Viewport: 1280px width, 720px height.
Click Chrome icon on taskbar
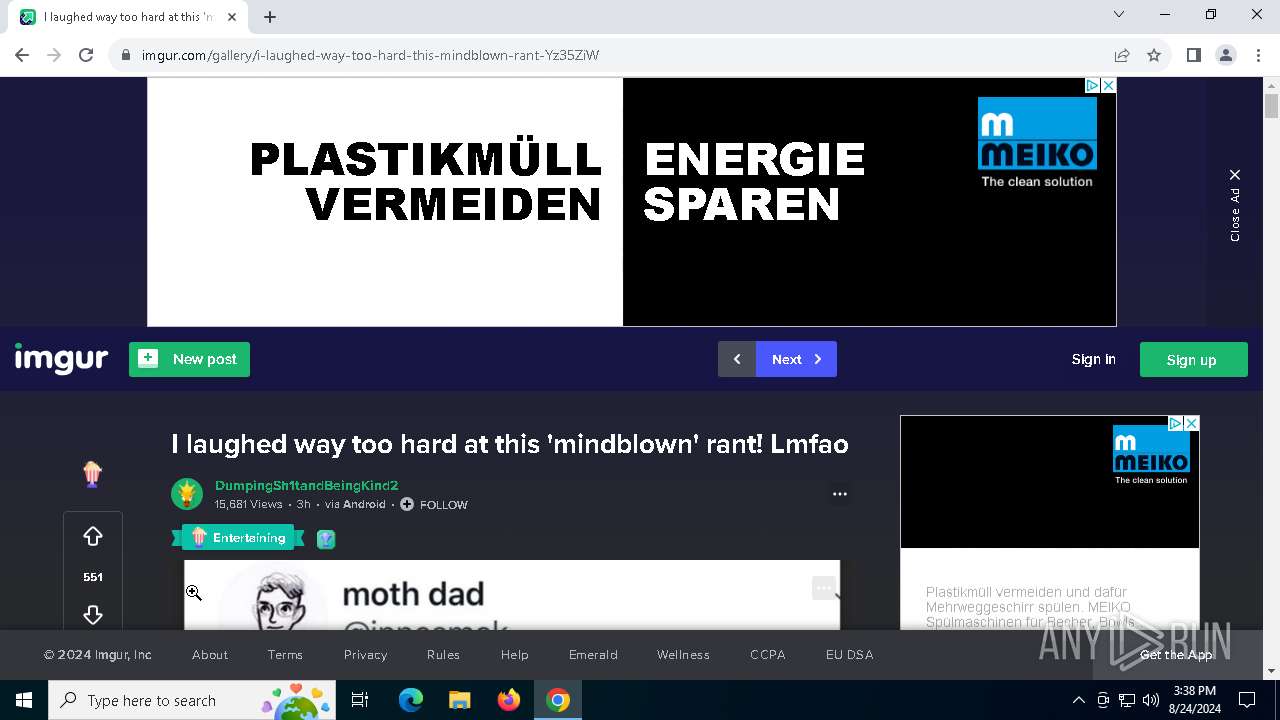(x=558, y=700)
